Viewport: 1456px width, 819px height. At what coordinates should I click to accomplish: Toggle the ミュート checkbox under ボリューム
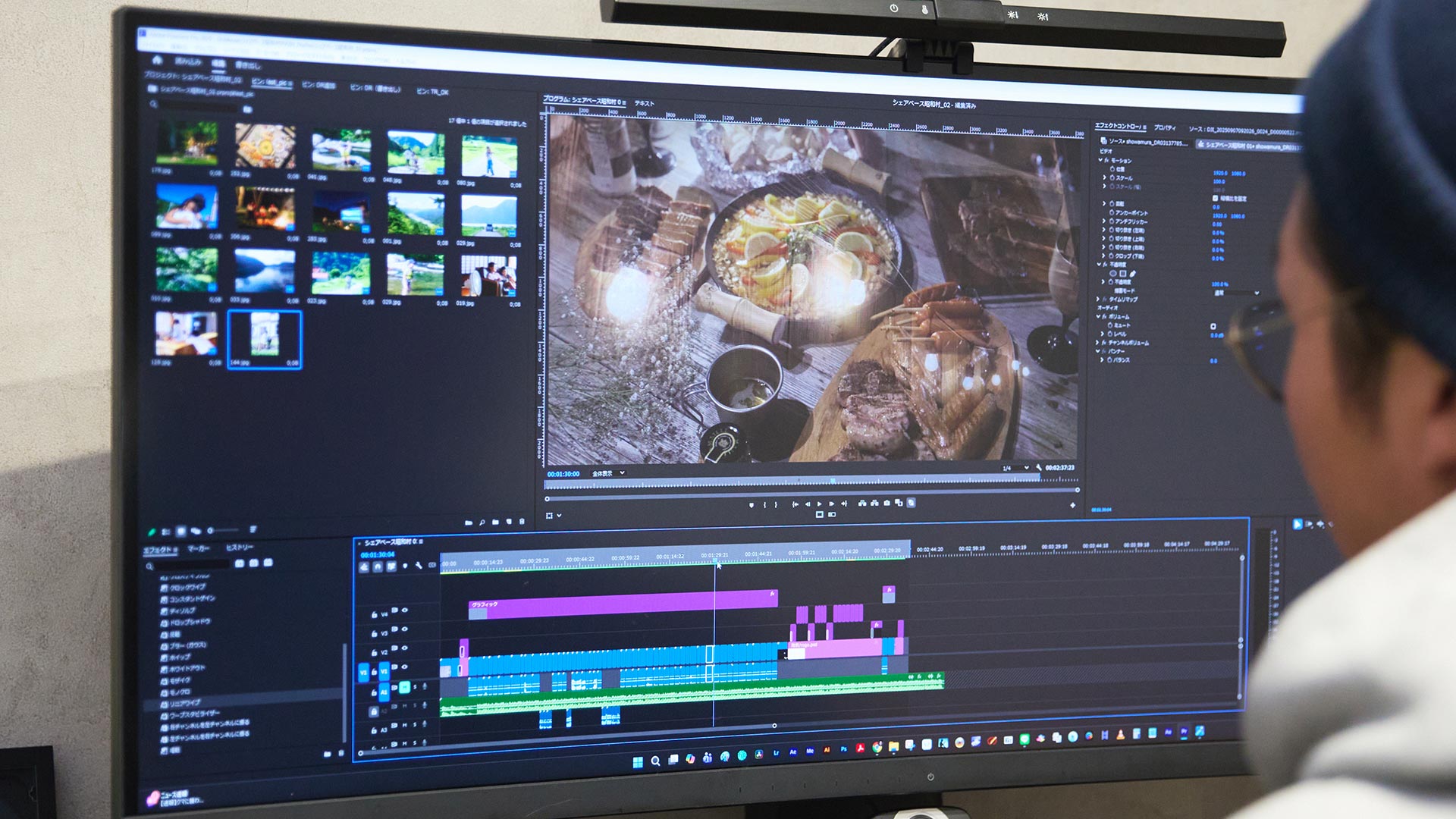pos(1213,326)
